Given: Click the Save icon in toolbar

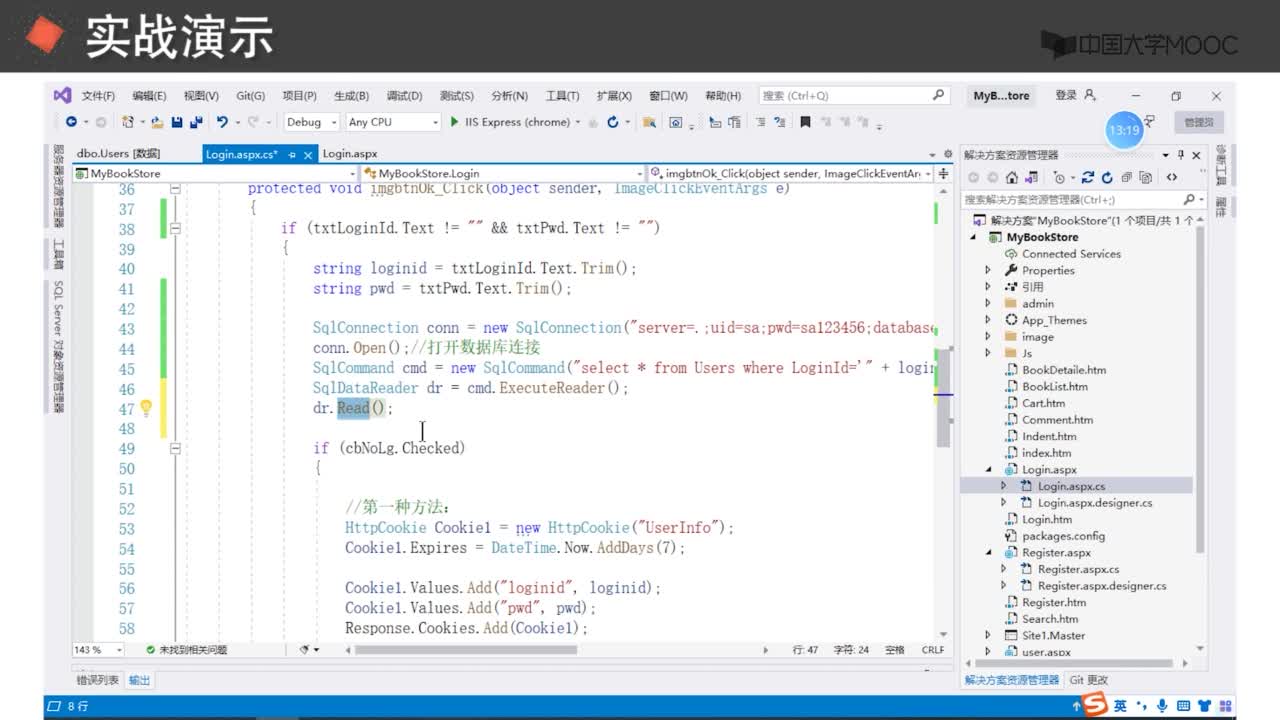Looking at the screenshot, I should point(176,122).
